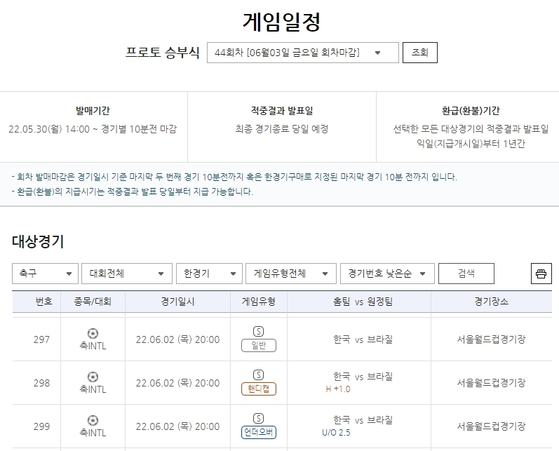Image resolution: width=559 pixels, height=451 pixels.
Task: Click soccer ball icon in row 299
Action: pyautogui.click(x=93, y=420)
